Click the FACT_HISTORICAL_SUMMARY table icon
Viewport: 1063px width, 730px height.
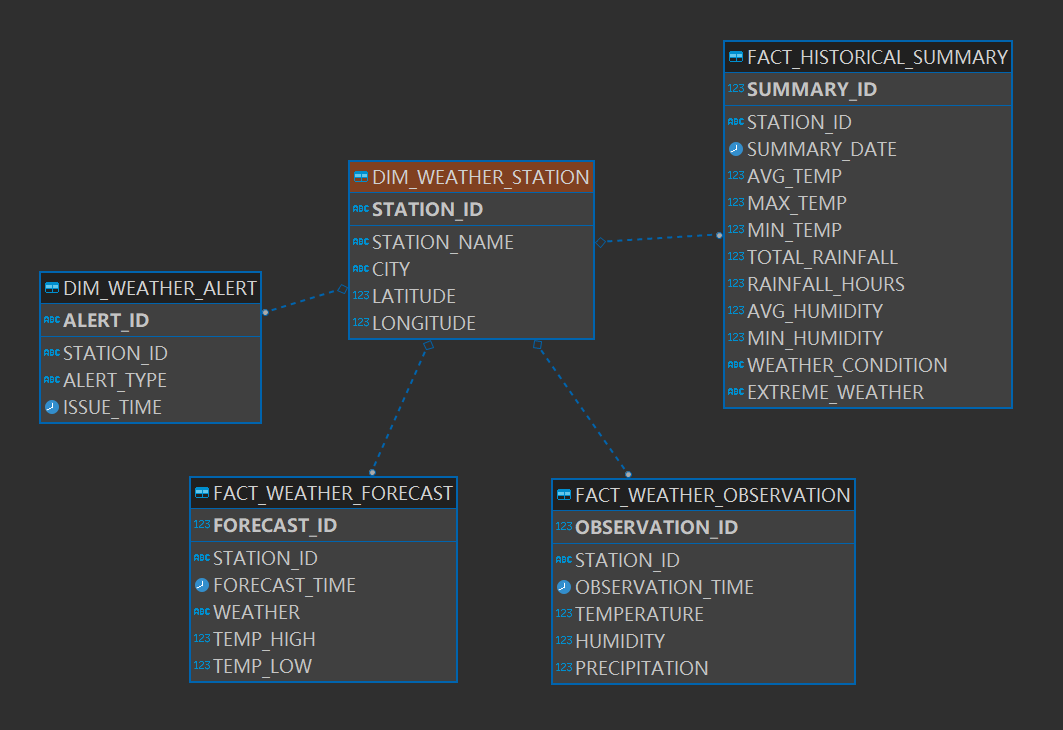coord(736,57)
